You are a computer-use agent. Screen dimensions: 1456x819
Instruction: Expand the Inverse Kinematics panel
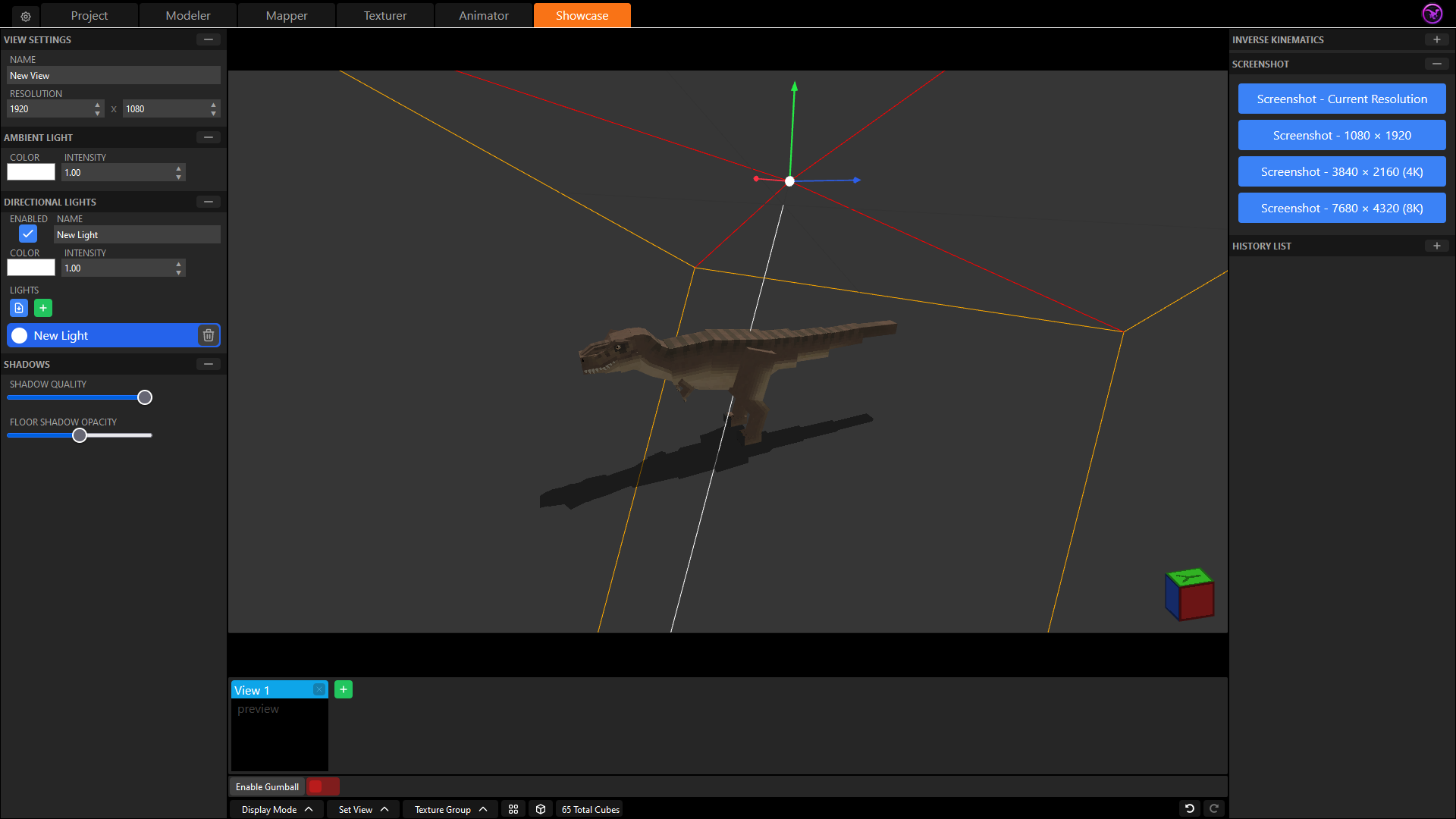1436,39
